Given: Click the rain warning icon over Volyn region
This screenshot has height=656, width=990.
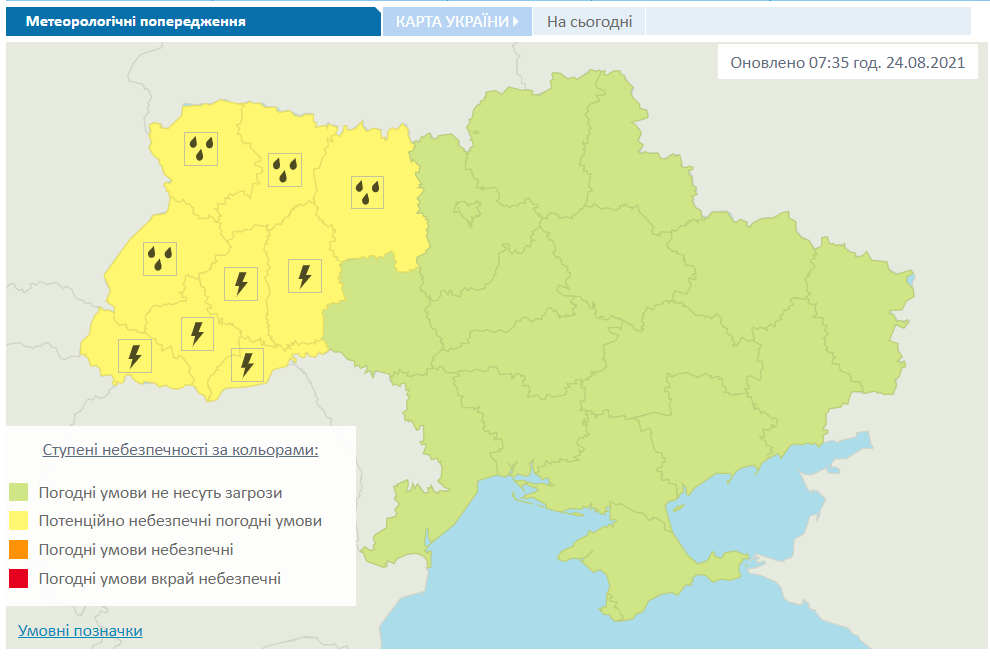Looking at the screenshot, I should coord(200,148).
